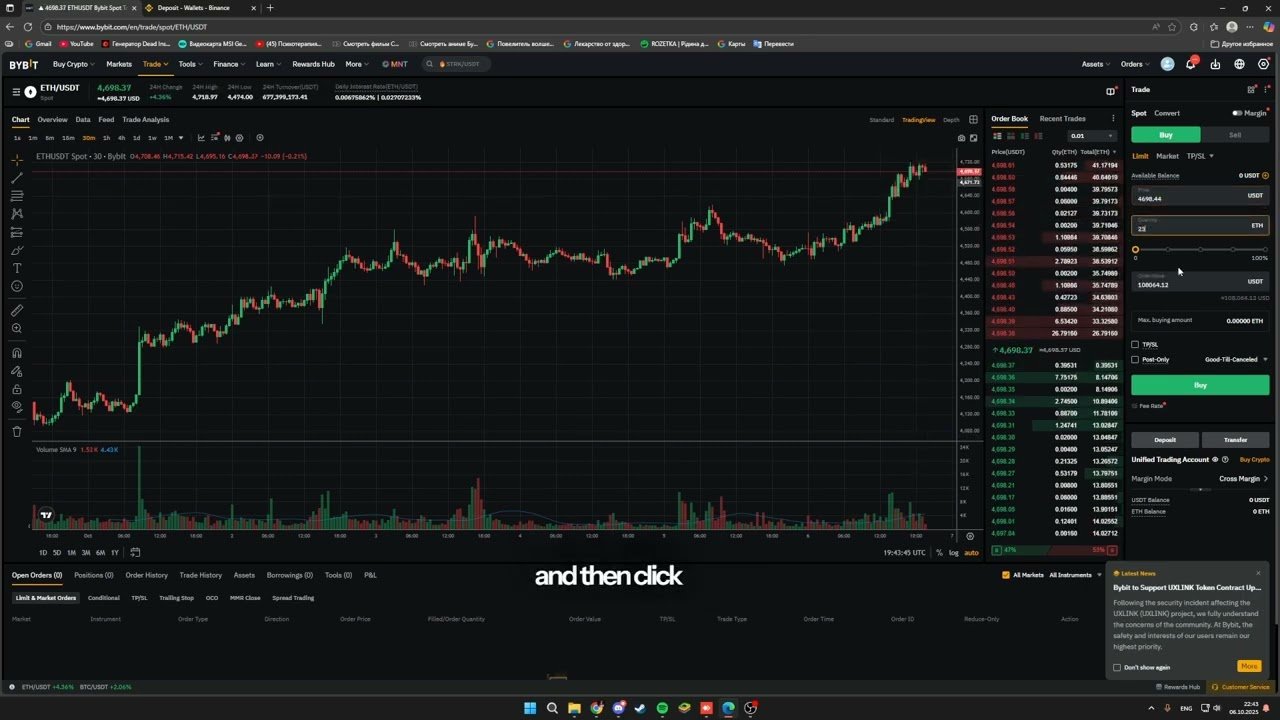Open the Emoji drawing tool

pos(17,286)
